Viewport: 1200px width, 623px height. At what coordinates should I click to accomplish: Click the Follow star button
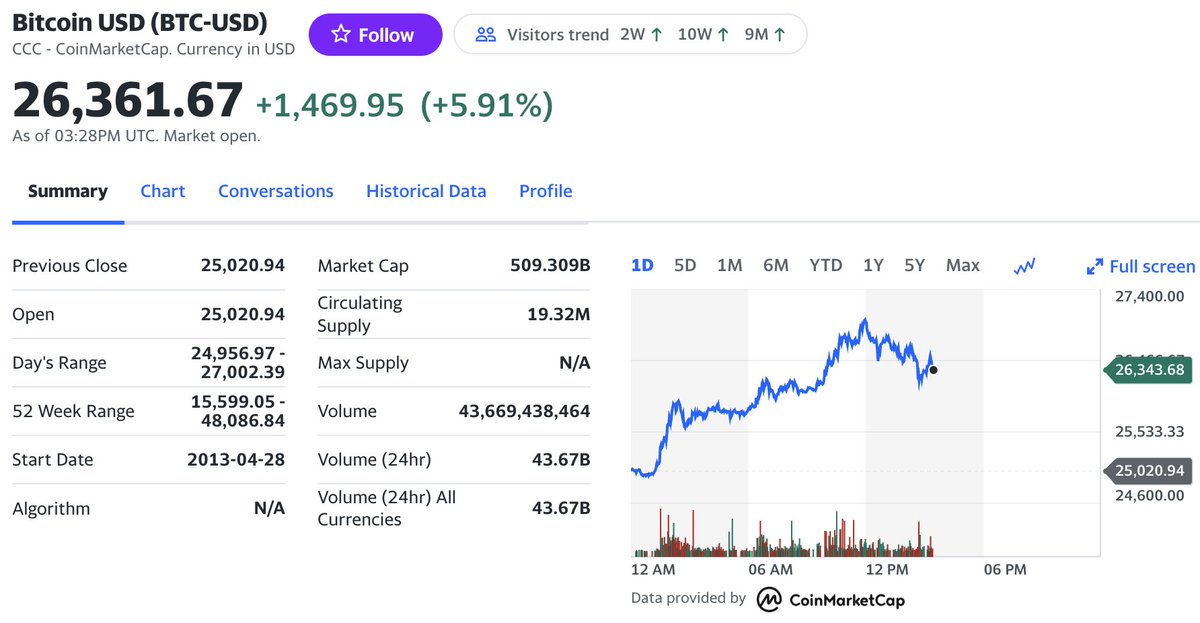tap(375, 35)
